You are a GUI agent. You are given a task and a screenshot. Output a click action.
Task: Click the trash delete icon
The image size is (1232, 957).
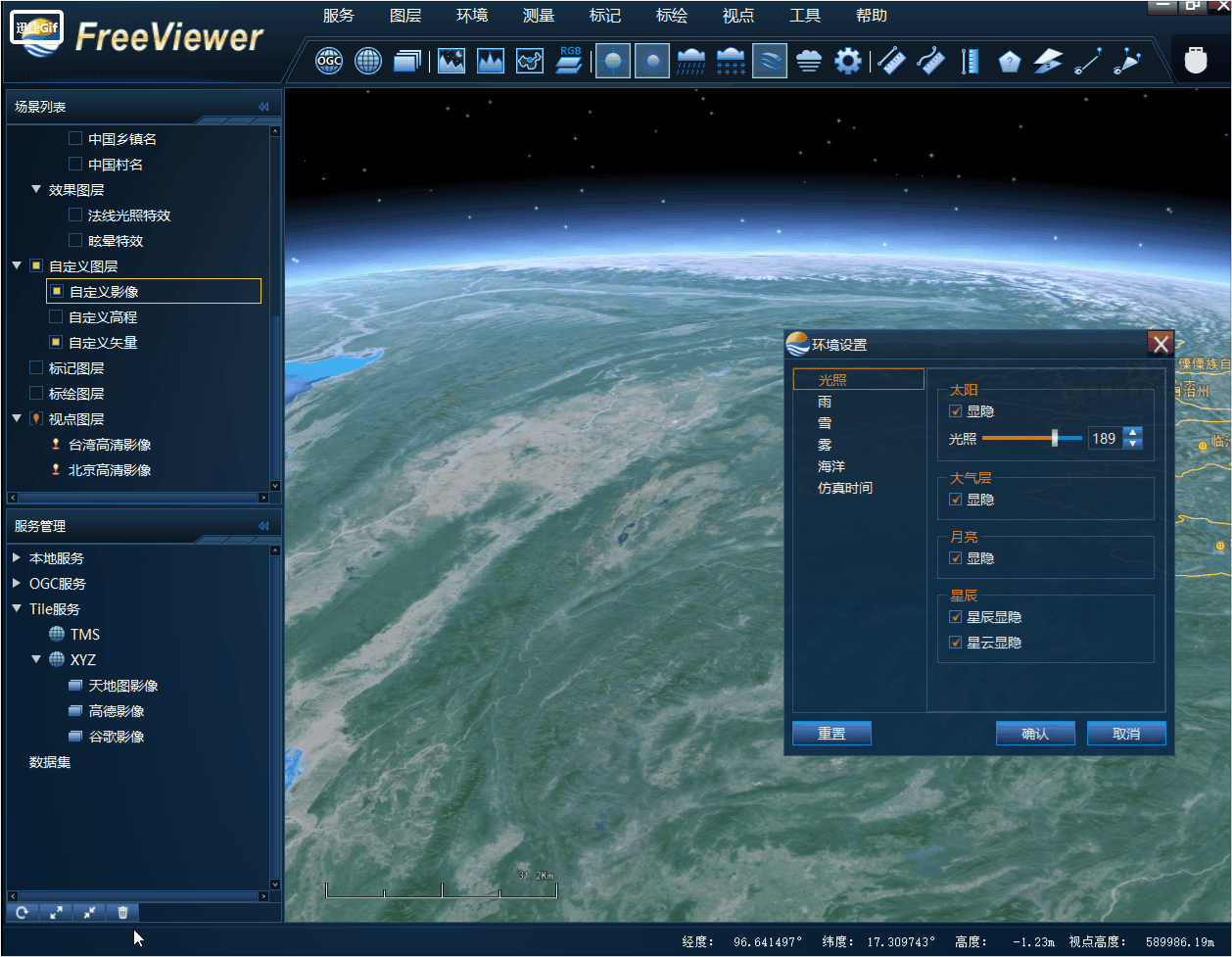(122, 913)
